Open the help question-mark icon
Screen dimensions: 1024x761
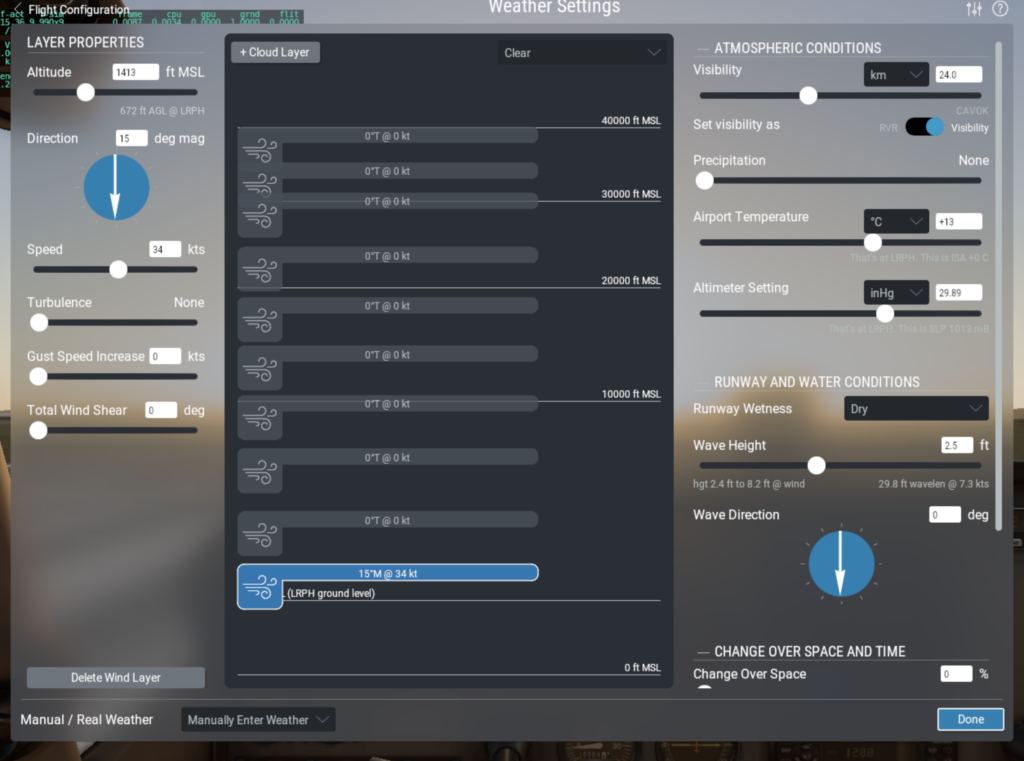[x=1000, y=8]
